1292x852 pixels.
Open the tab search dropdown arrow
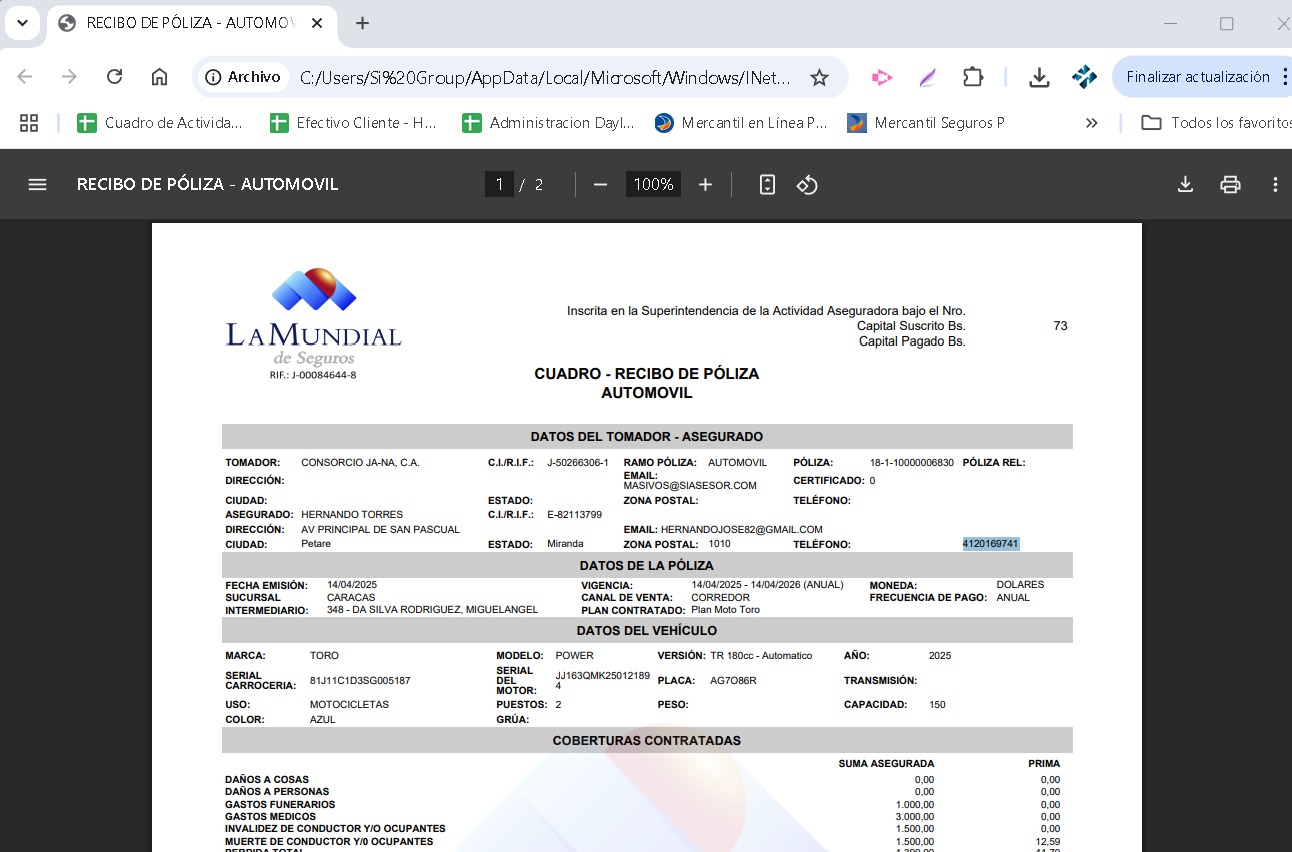tap(22, 22)
